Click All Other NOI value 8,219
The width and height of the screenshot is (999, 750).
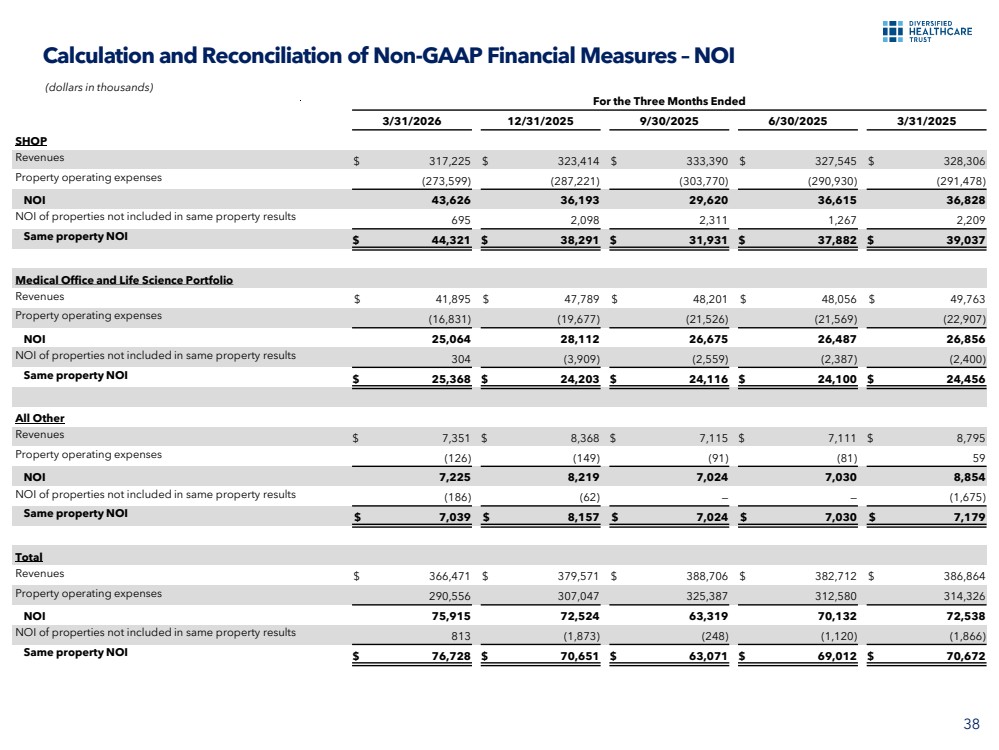584,477
